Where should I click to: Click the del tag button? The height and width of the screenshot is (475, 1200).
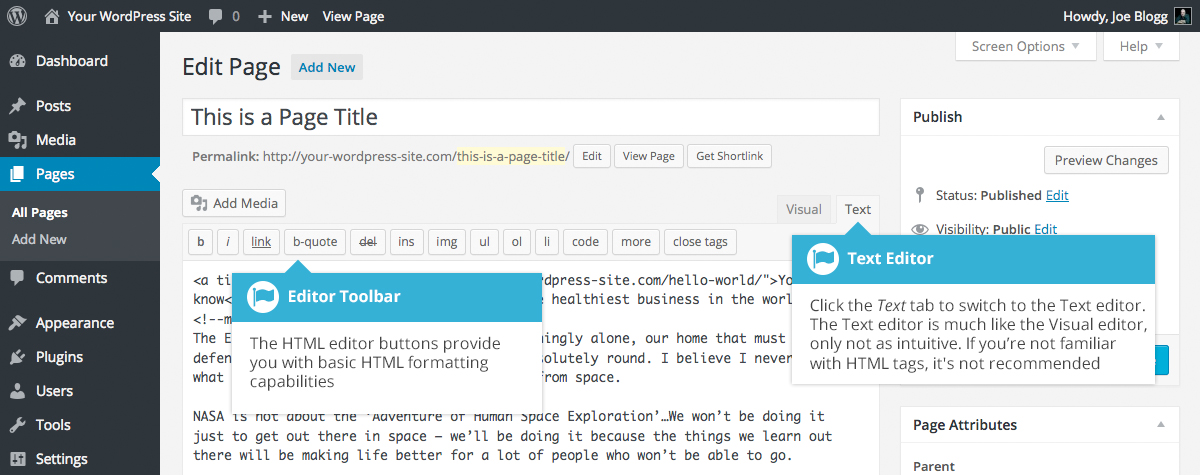pos(367,242)
